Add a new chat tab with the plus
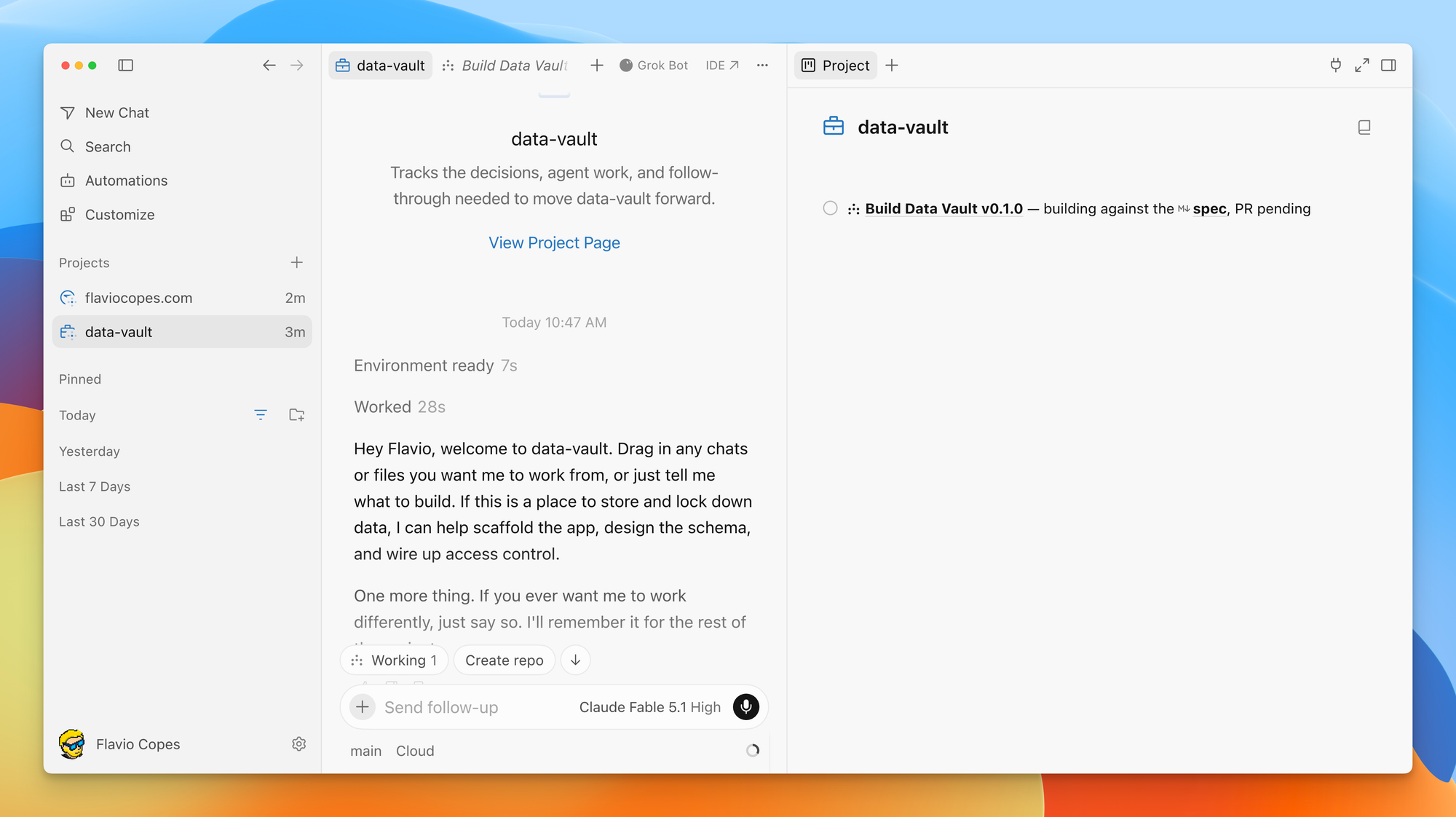This screenshot has width=1456, height=817. (x=597, y=66)
